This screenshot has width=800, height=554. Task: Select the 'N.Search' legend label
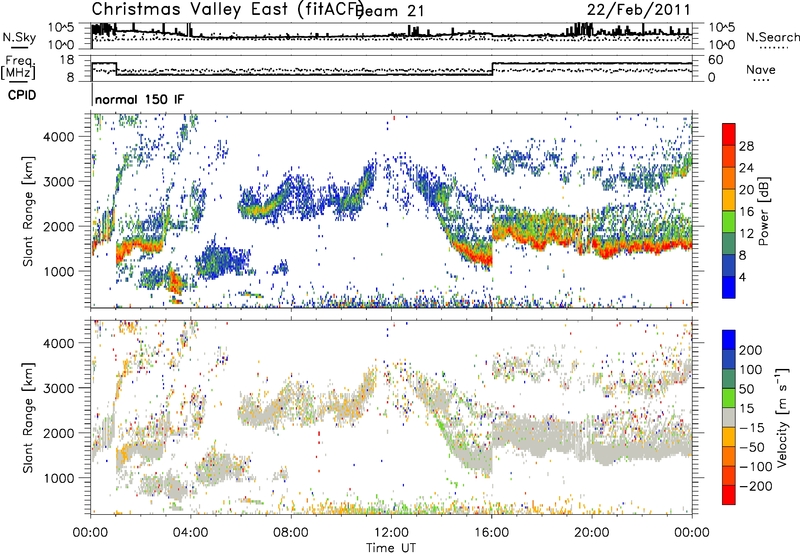coord(772,37)
